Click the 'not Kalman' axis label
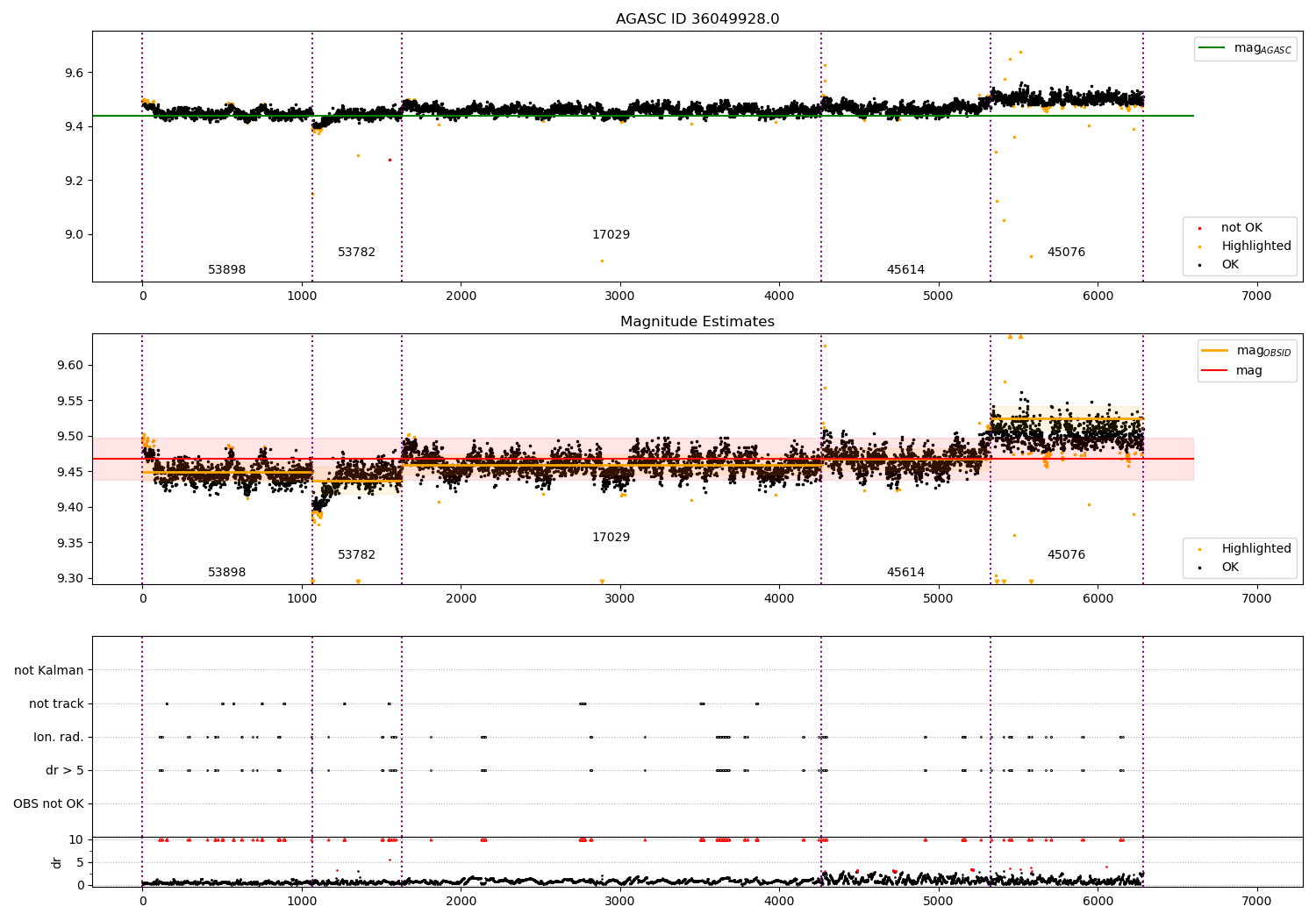The image size is (1316, 921). coord(49,670)
